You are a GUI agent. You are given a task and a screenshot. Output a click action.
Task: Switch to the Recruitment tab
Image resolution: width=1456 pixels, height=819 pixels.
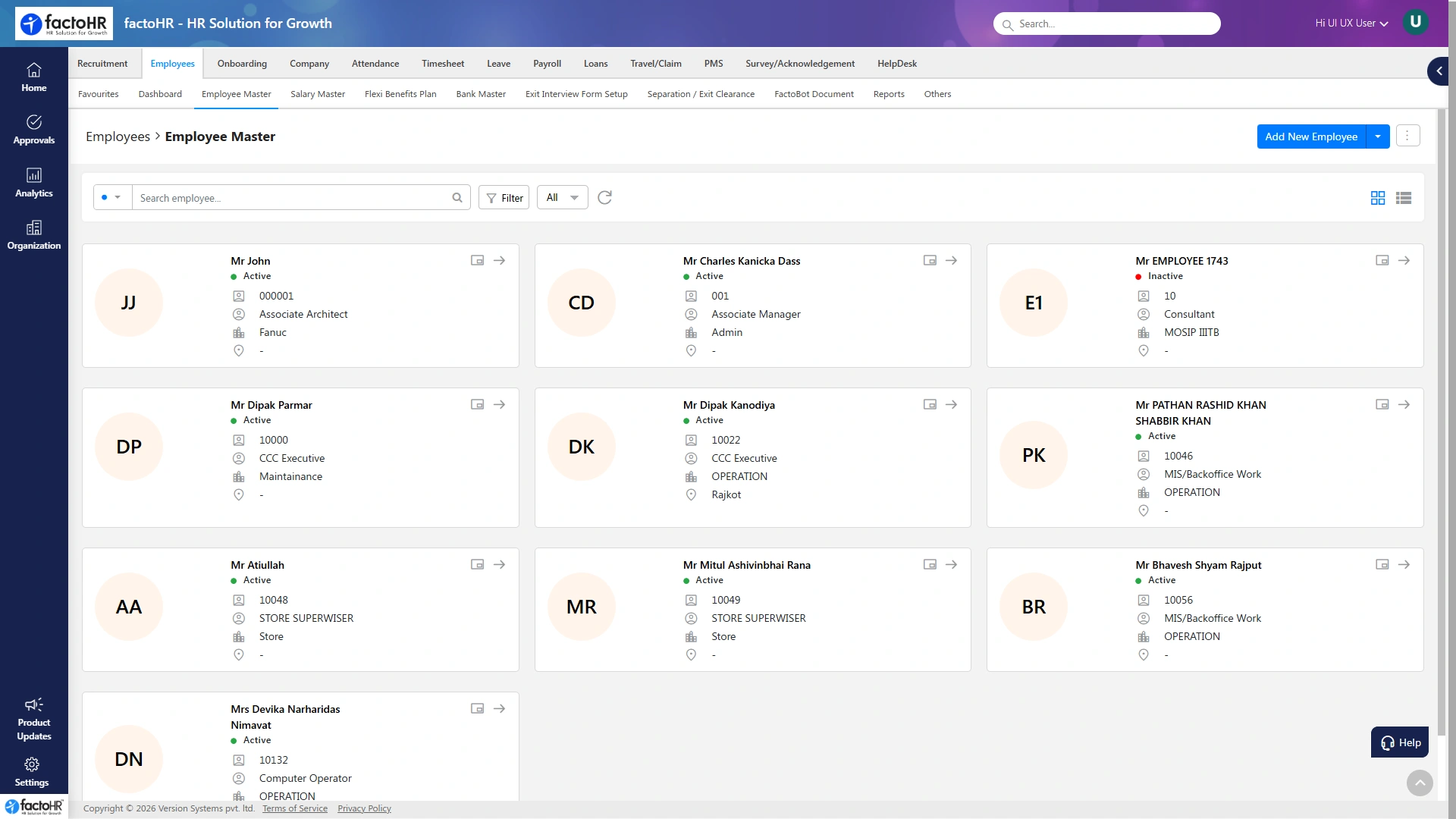pos(102,64)
